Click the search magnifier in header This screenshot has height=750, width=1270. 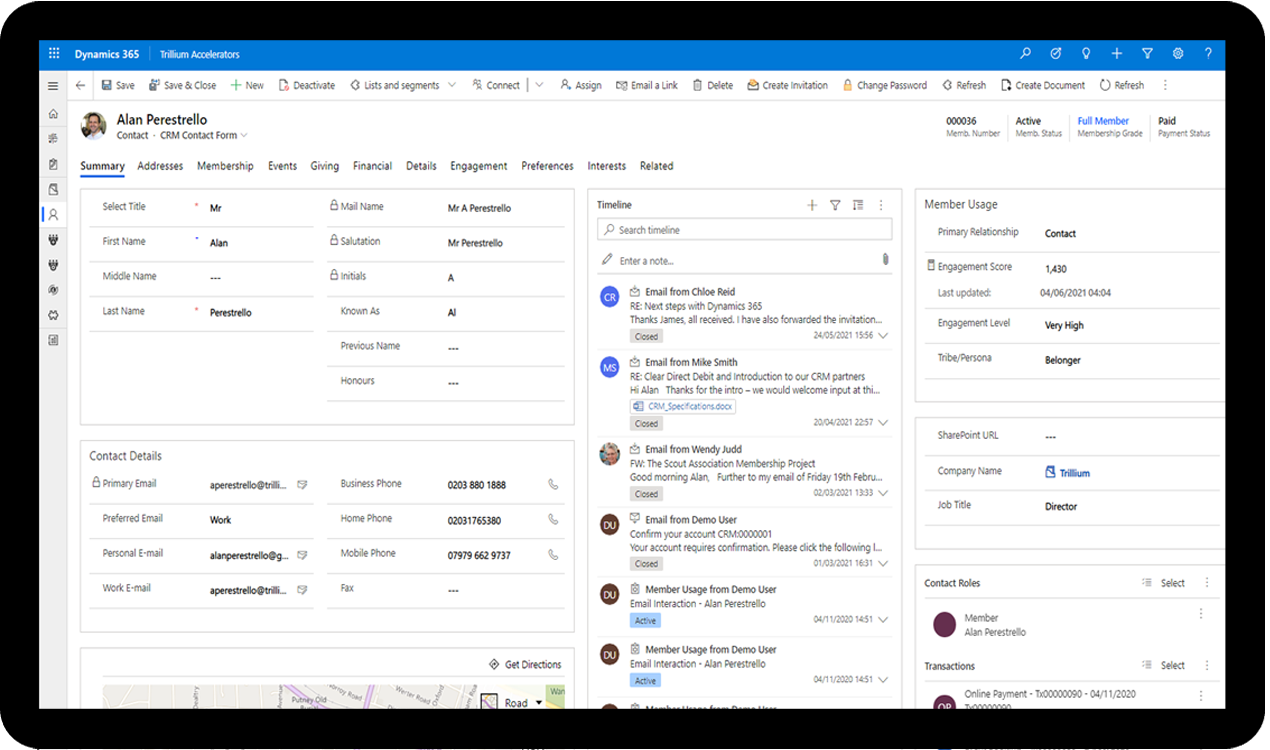pos(1025,54)
